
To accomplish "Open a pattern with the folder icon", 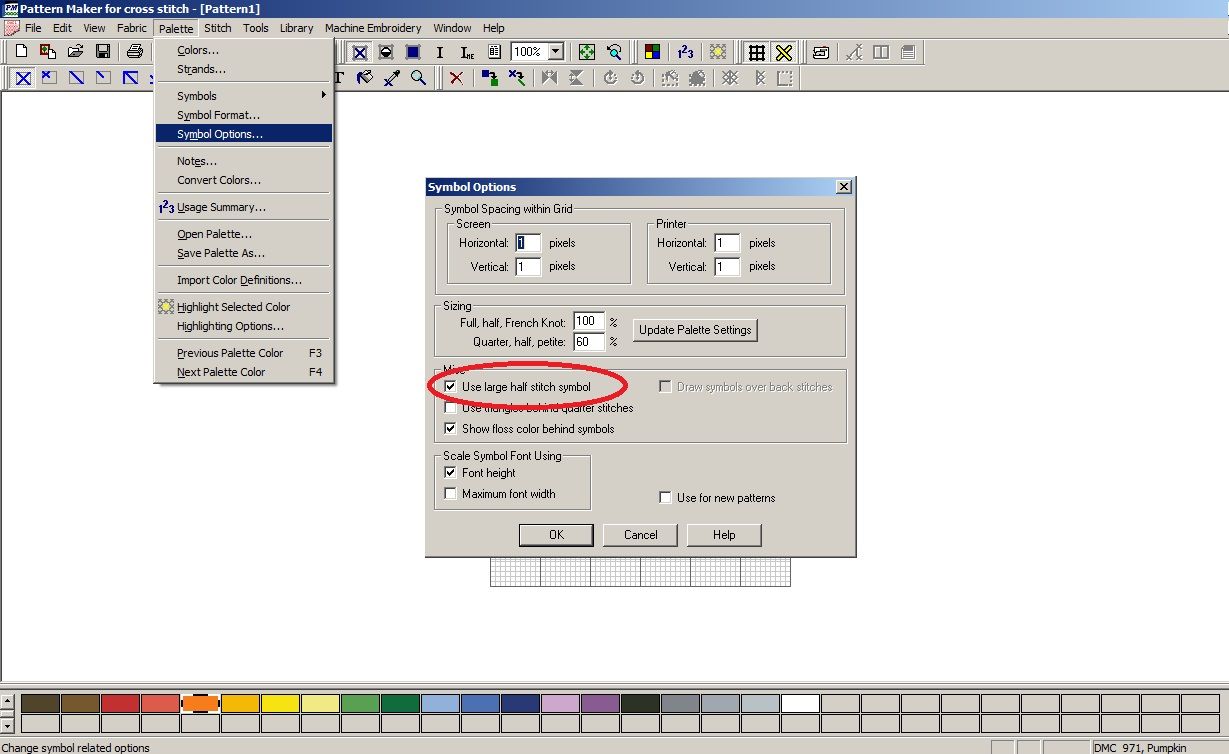I will pos(75,51).
